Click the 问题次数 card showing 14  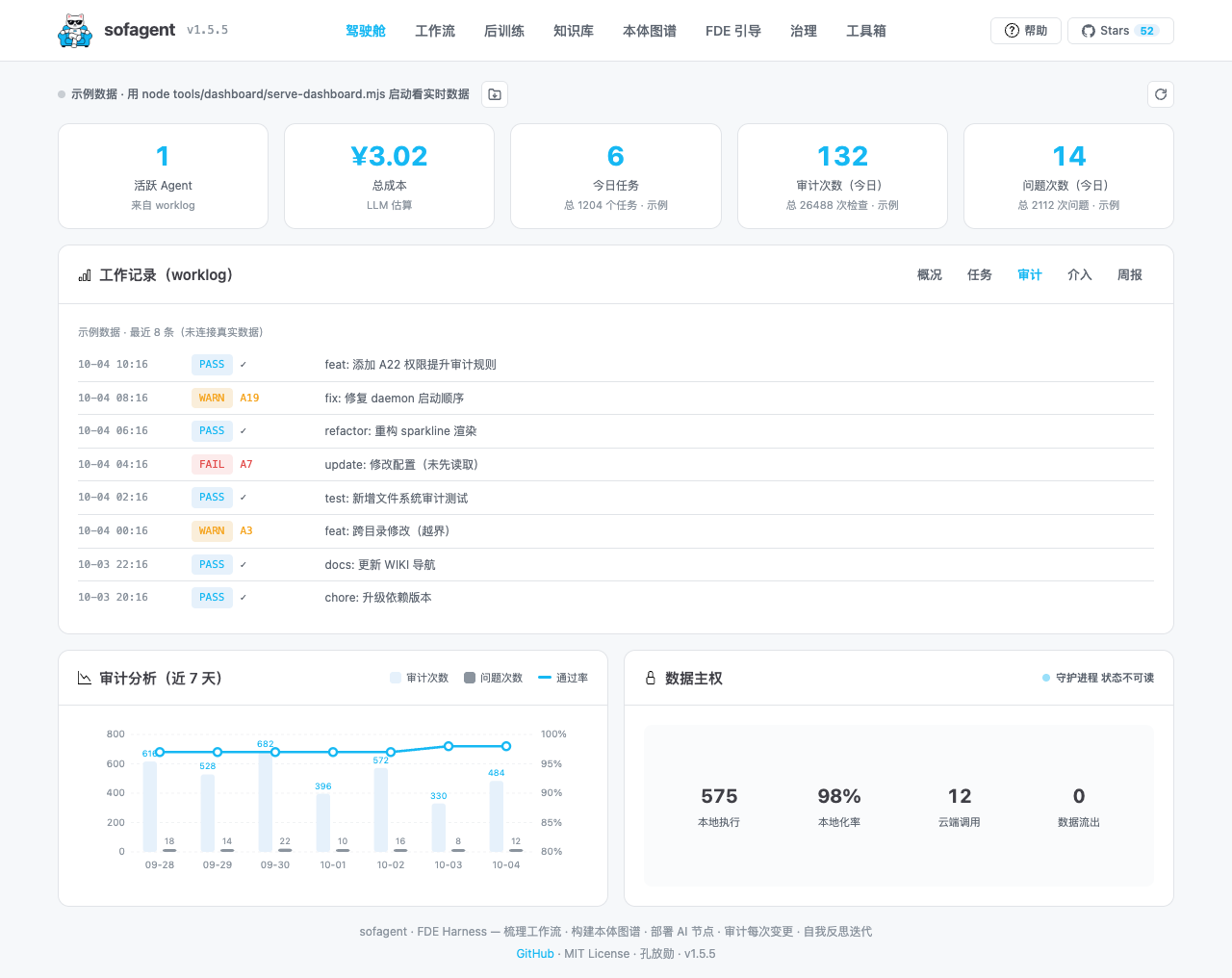(x=1068, y=176)
